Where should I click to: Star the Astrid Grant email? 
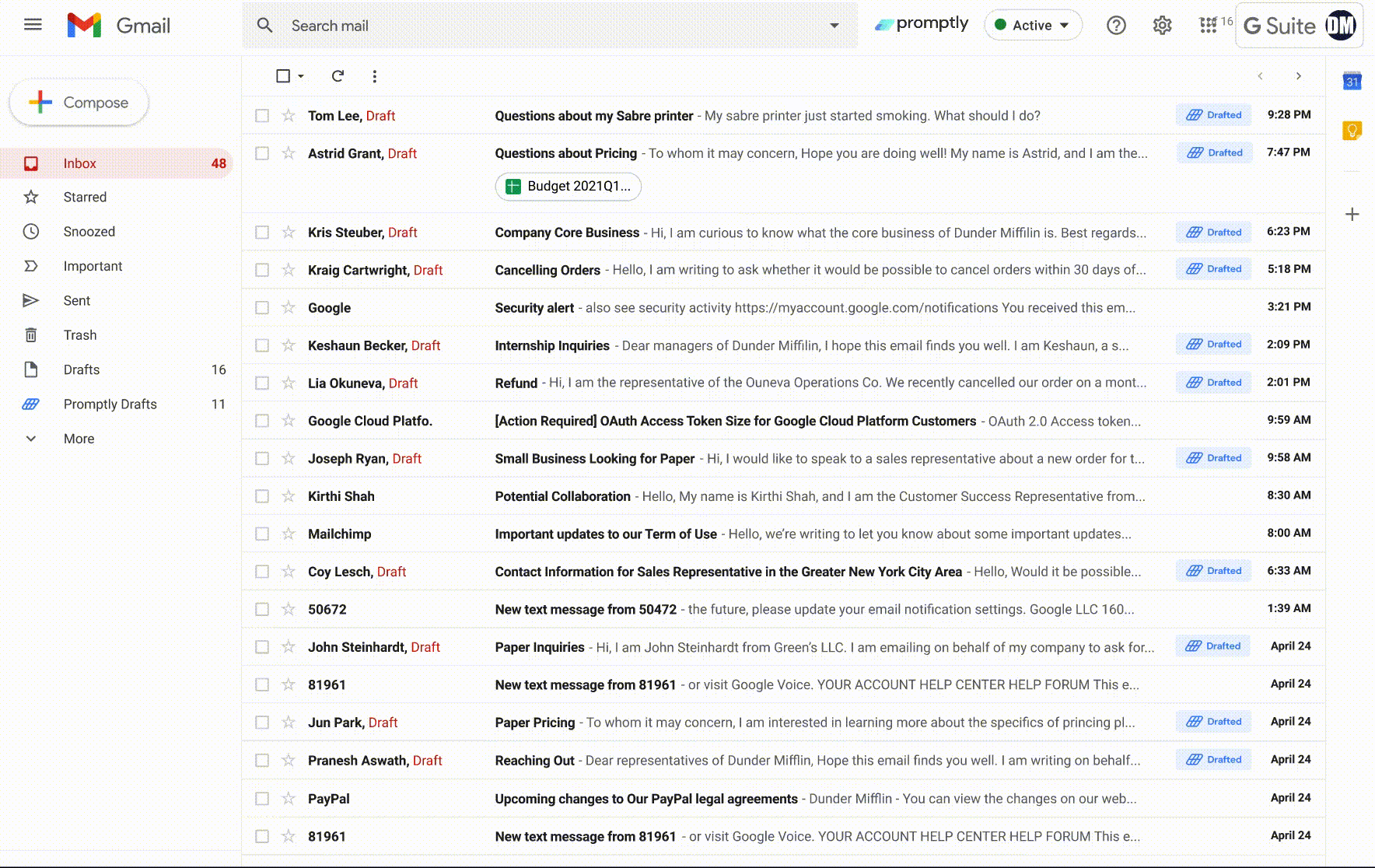point(289,153)
